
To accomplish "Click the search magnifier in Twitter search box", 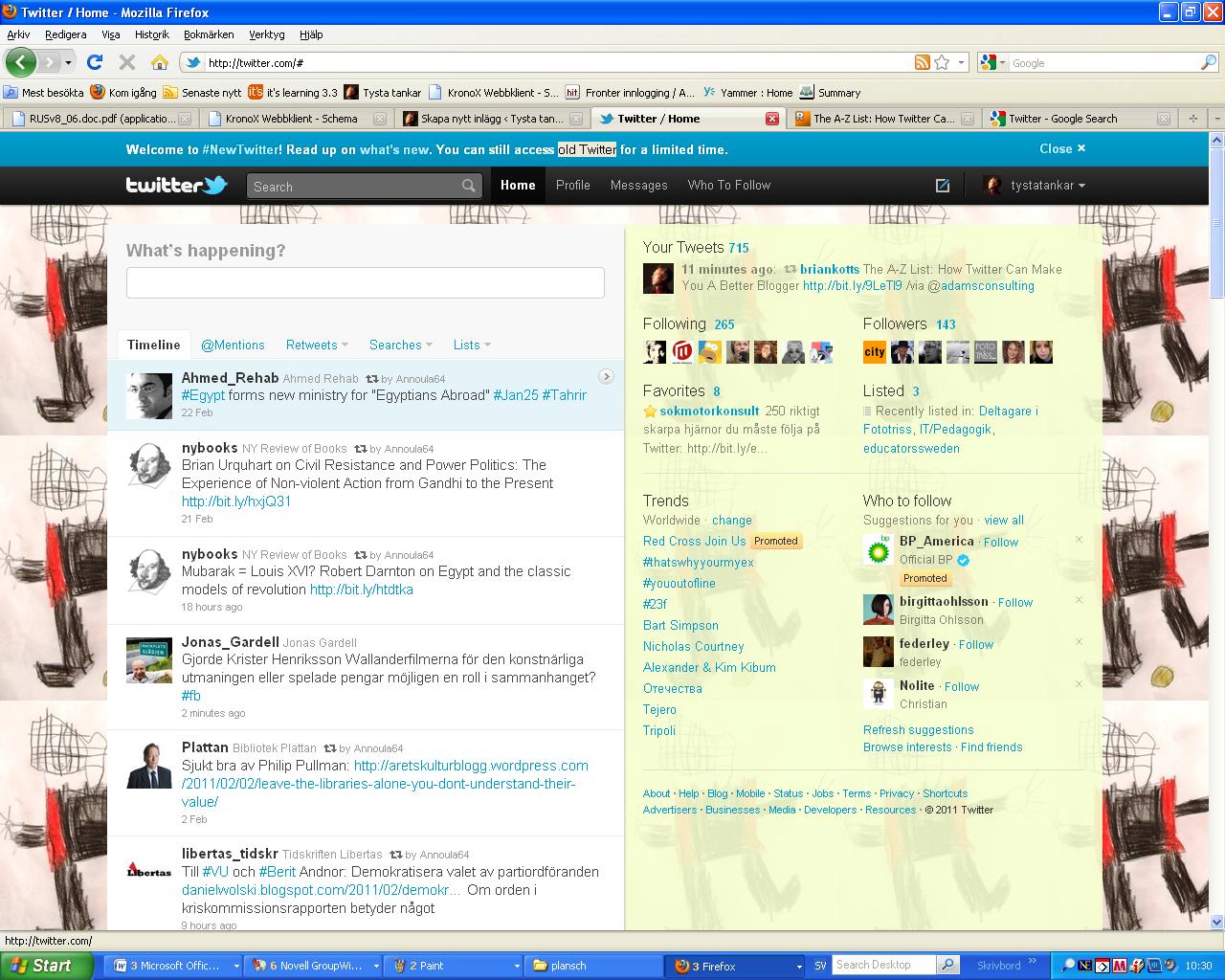I will click(469, 186).
